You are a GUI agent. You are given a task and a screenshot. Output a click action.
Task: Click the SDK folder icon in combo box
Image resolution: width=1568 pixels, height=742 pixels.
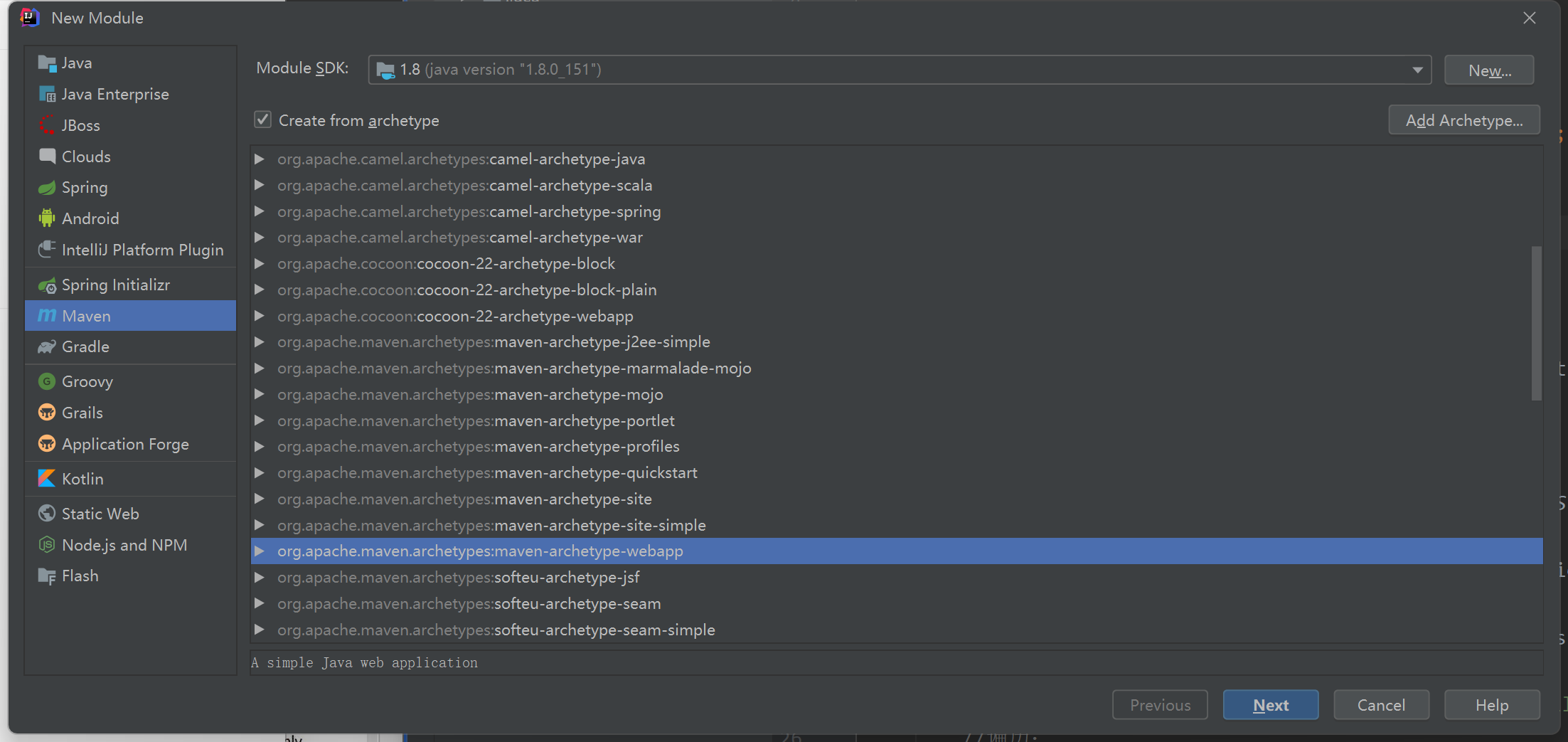[x=385, y=70]
